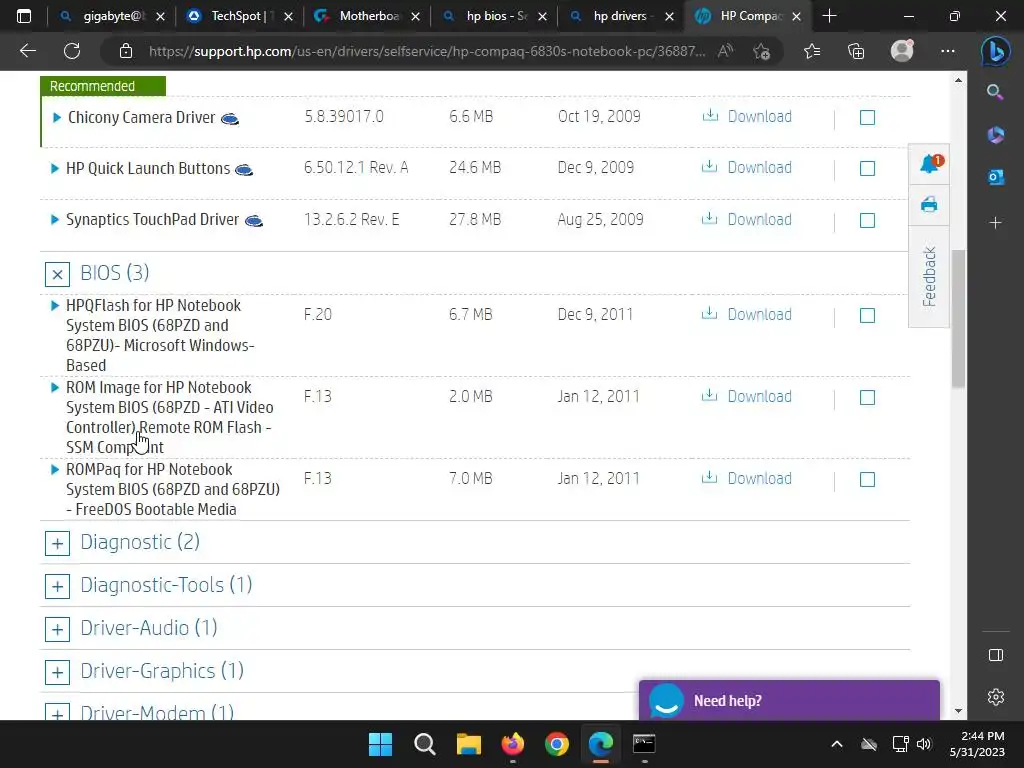This screenshot has height=768, width=1024.
Task: Open the volume control tray icon
Action: pos(923,744)
